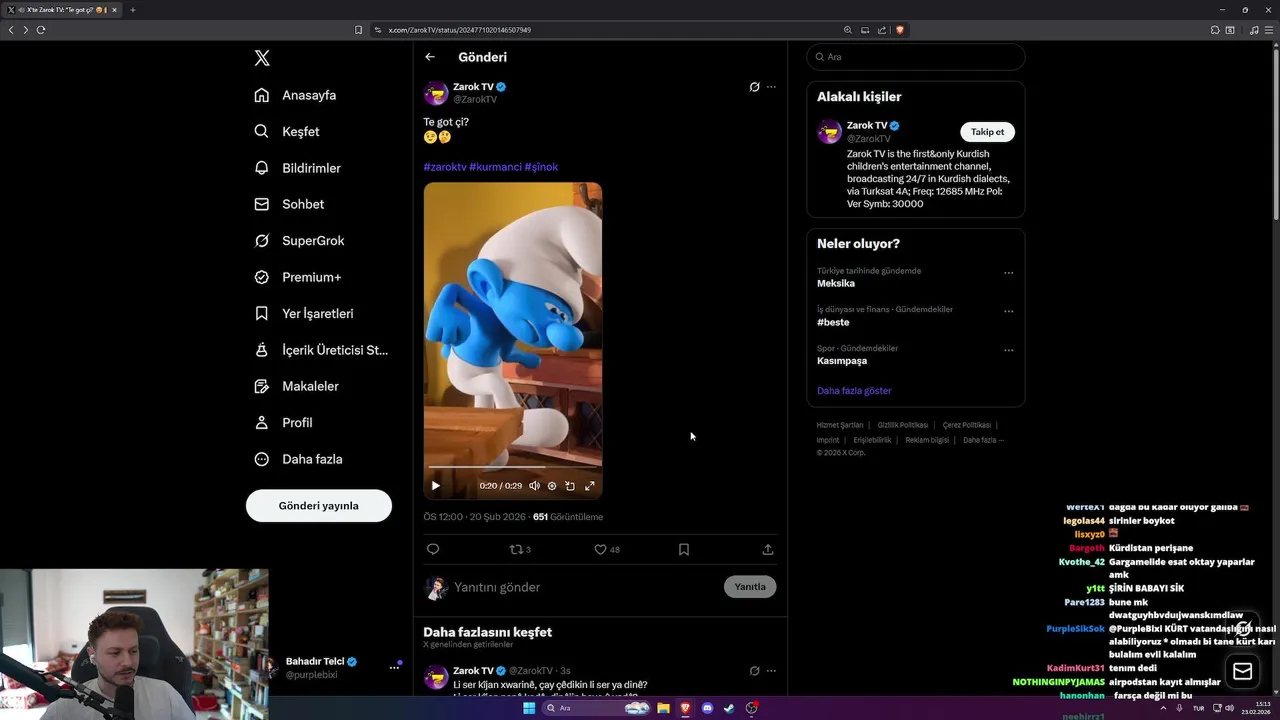Open Windows Start button
This screenshot has height=720, width=1280.
[x=529, y=708]
